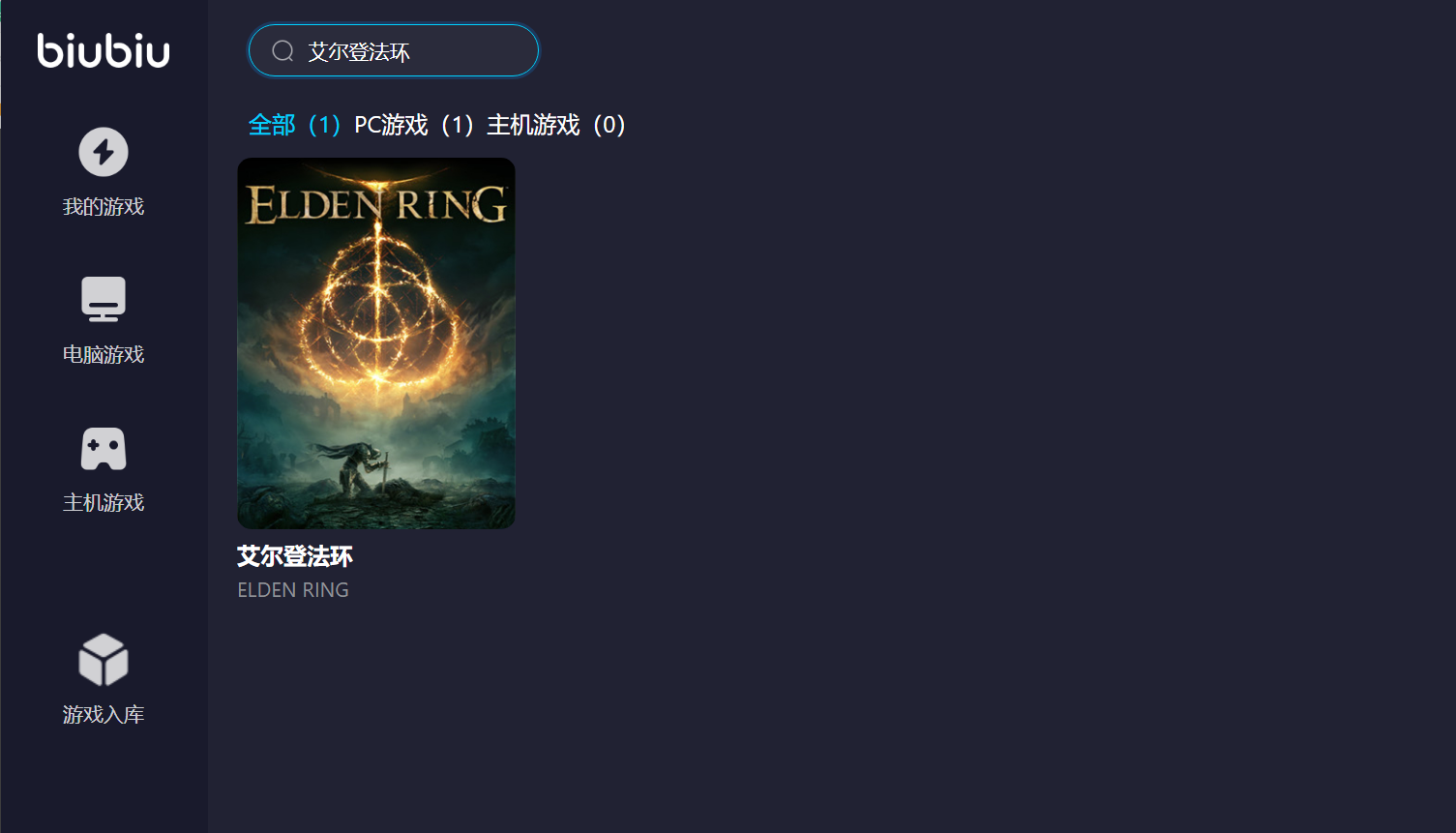Open console games gamepad icon
Image resolution: width=1456 pixels, height=833 pixels.
coord(104,449)
